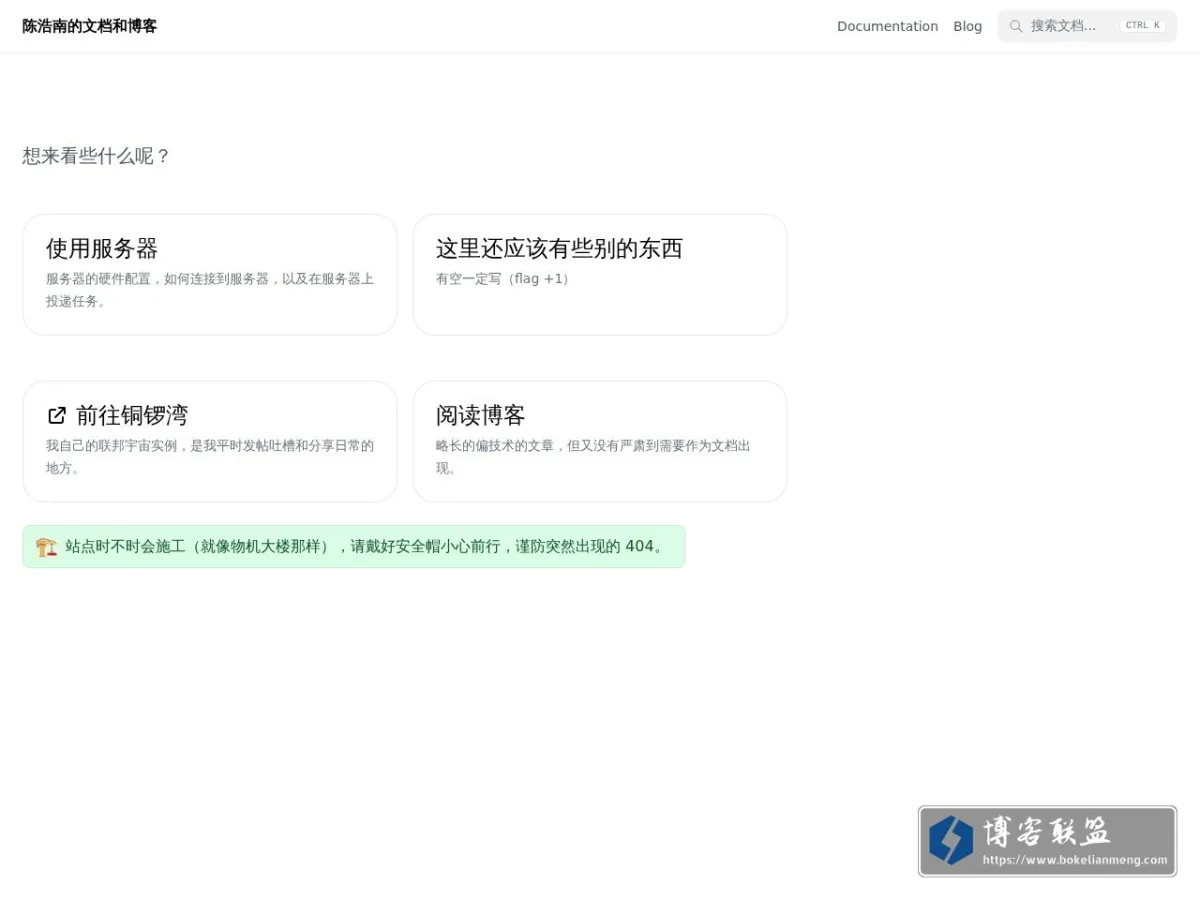The width and height of the screenshot is (1200, 900).
Task: Click the description starting 我自己的联邦宇宙实例
Action: 210,457
